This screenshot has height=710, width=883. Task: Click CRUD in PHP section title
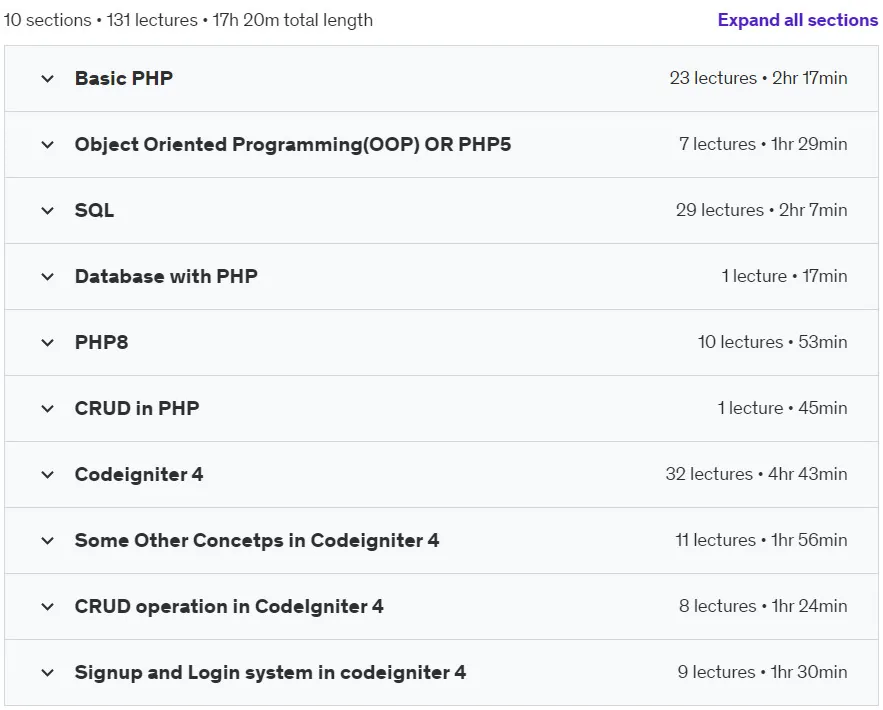(x=137, y=408)
